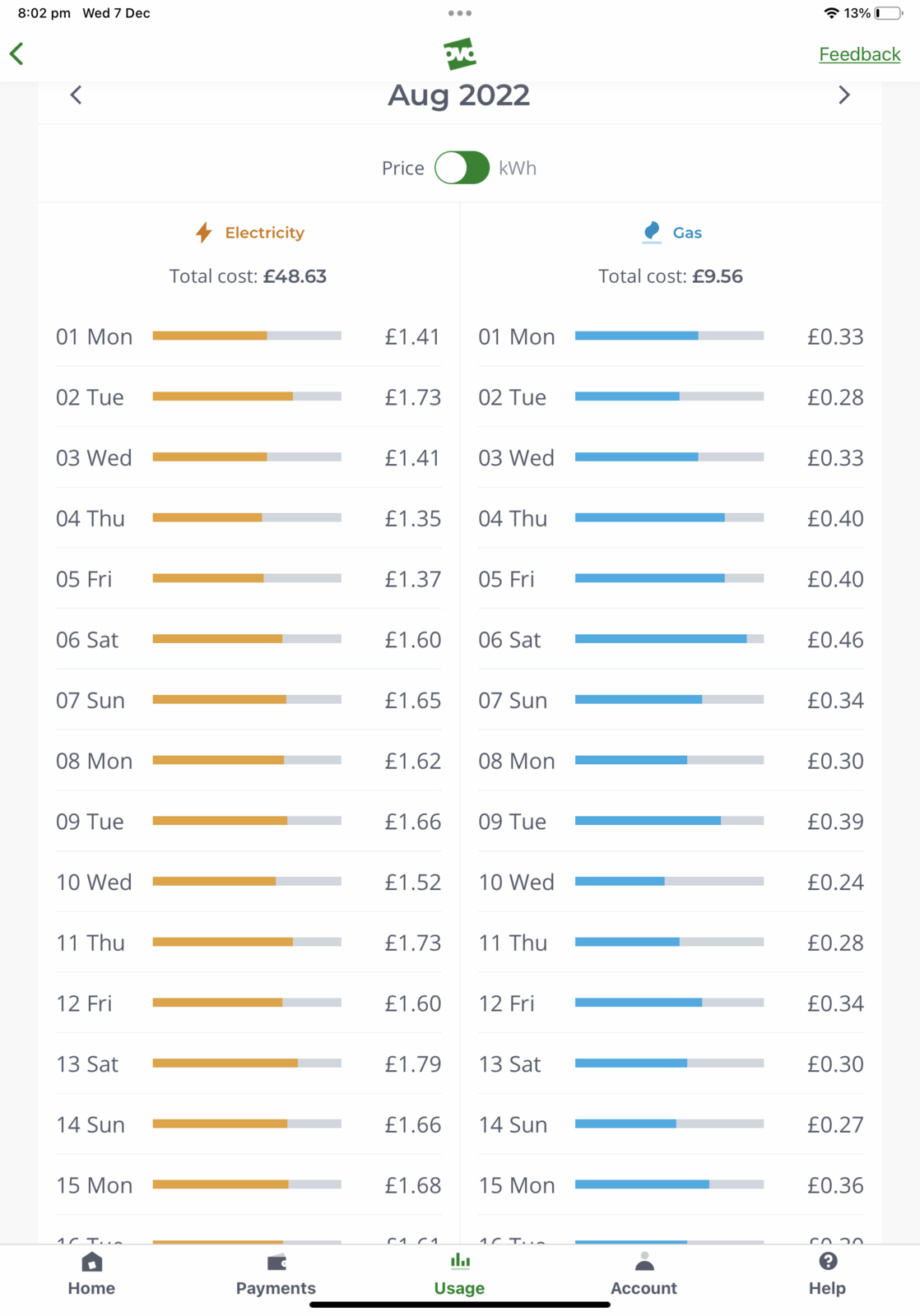
Task: Tap the Usage chart icon
Action: [x=460, y=1261]
